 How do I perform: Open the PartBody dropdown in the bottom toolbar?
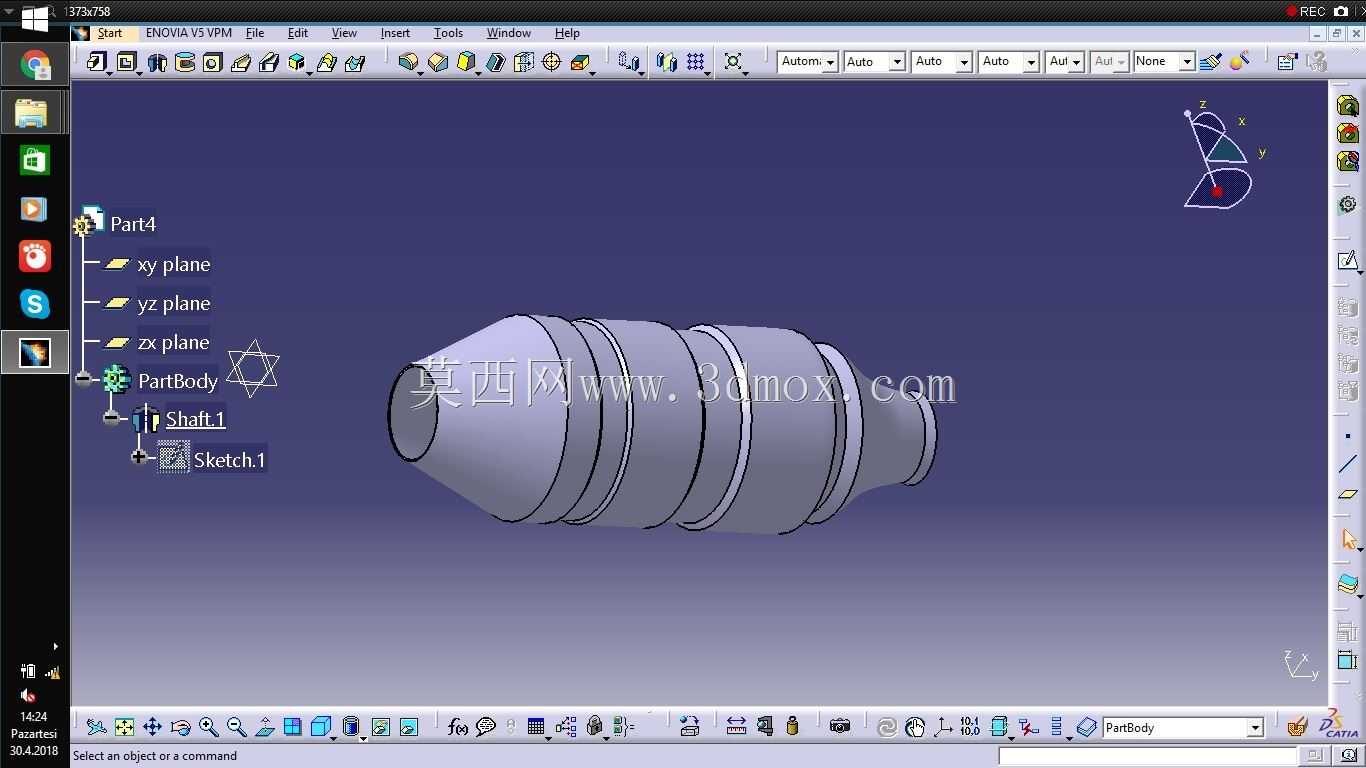click(x=1254, y=728)
